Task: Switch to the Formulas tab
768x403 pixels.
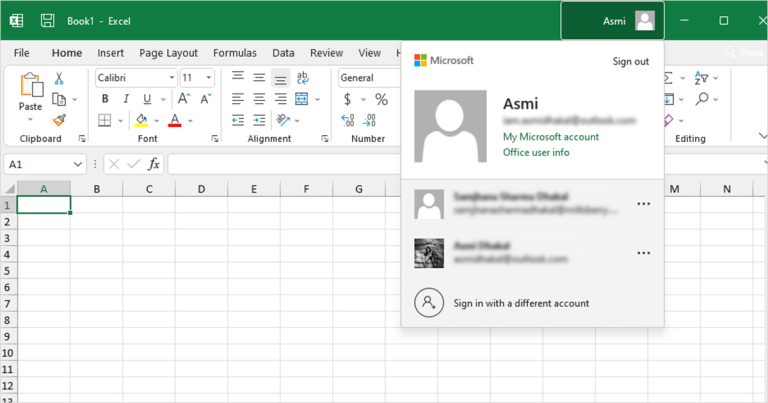Action: click(x=234, y=53)
